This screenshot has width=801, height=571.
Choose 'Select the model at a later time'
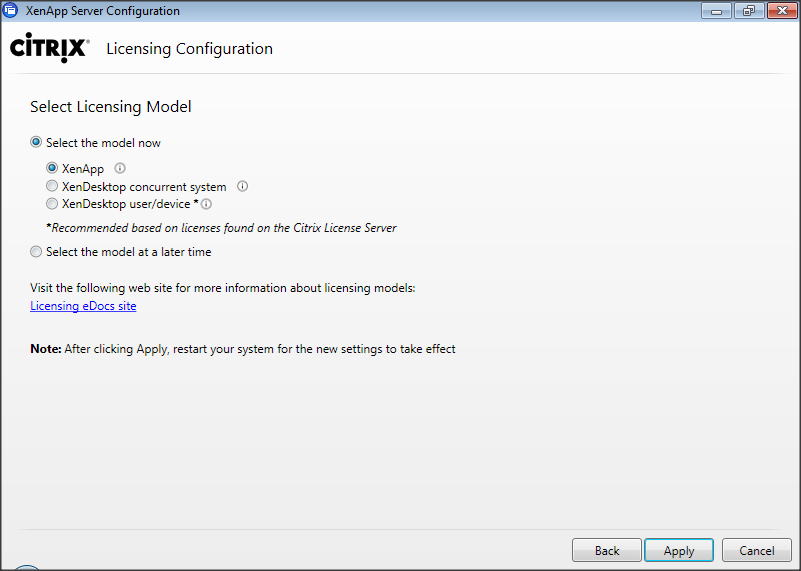[37, 252]
